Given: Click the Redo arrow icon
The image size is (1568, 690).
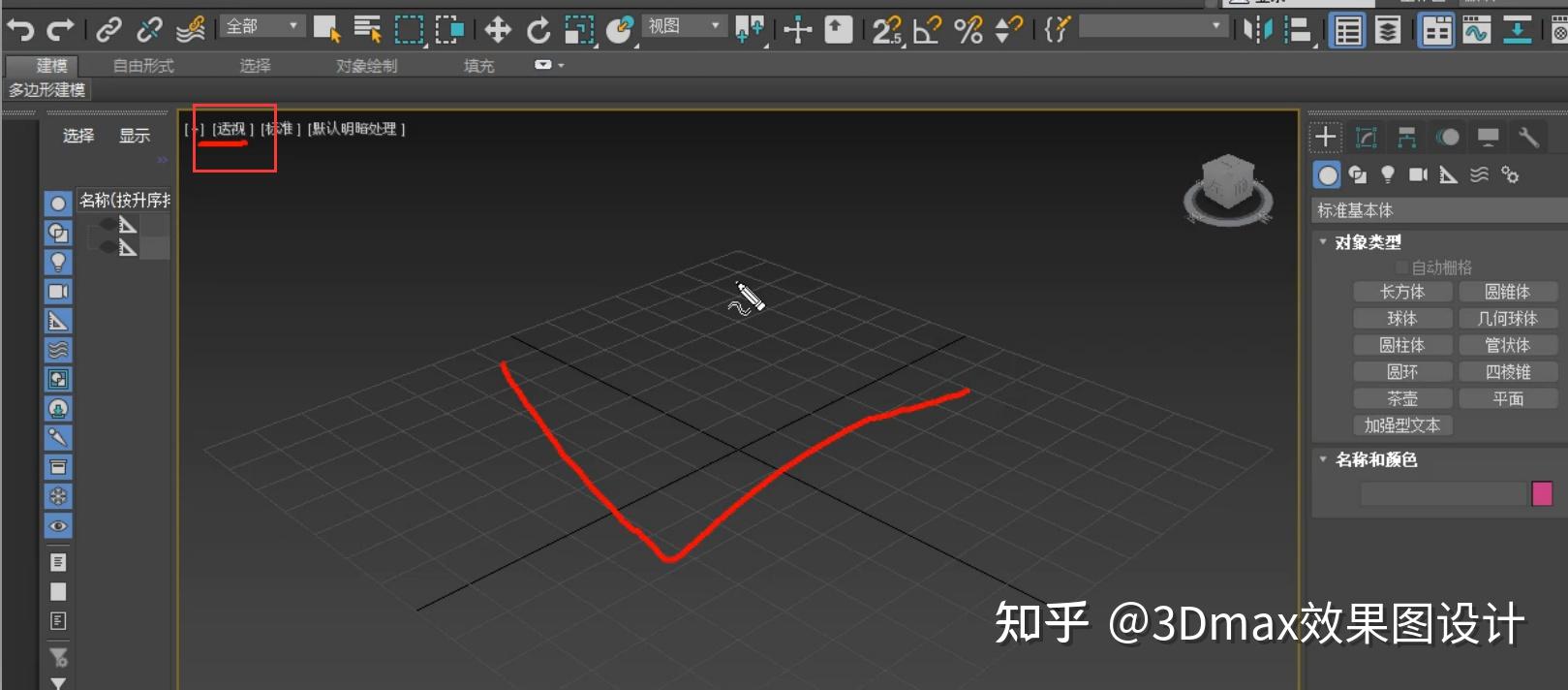Looking at the screenshot, I should pyautogui.click(x=61, y=30).
